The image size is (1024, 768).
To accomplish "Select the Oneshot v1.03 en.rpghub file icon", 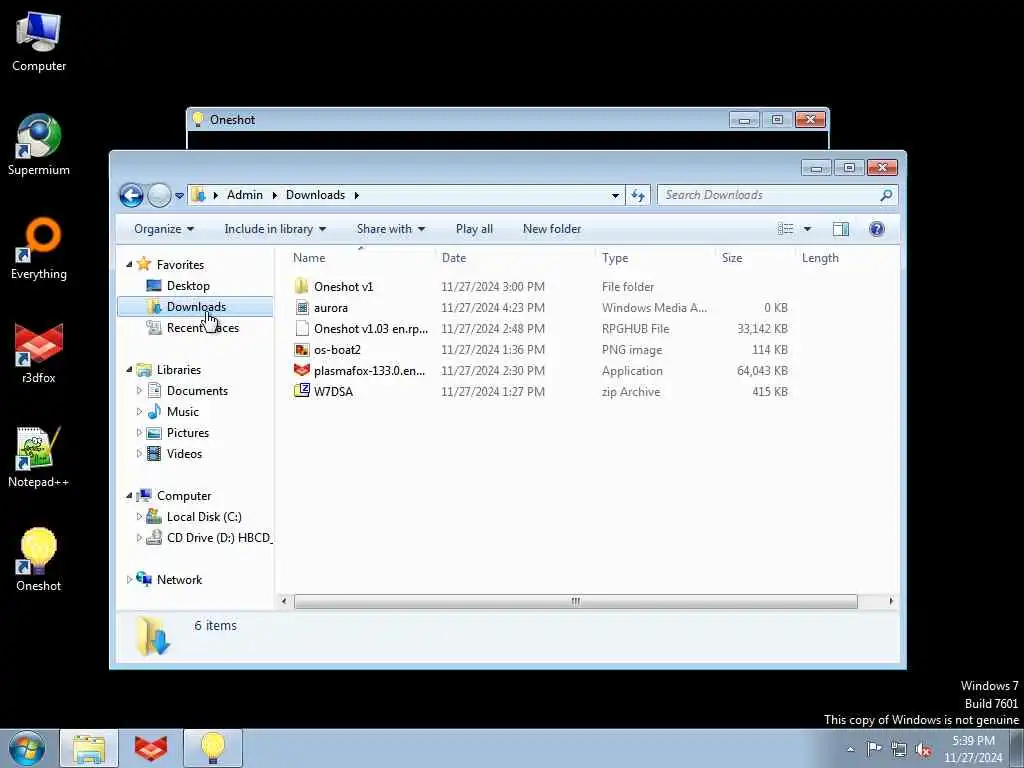I will 301,328.
